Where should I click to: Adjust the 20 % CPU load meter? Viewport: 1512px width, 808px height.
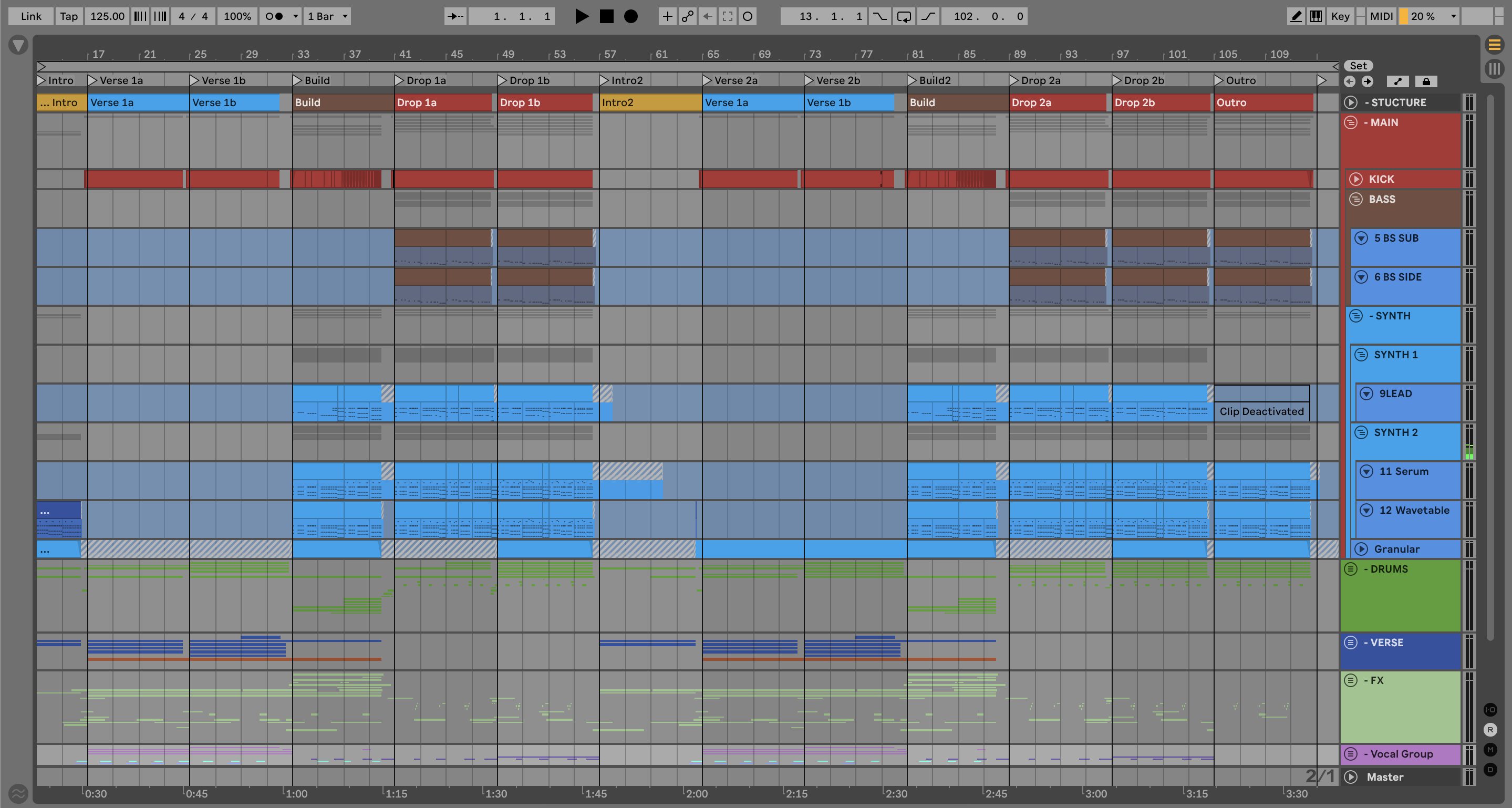tap(1427, 16)
